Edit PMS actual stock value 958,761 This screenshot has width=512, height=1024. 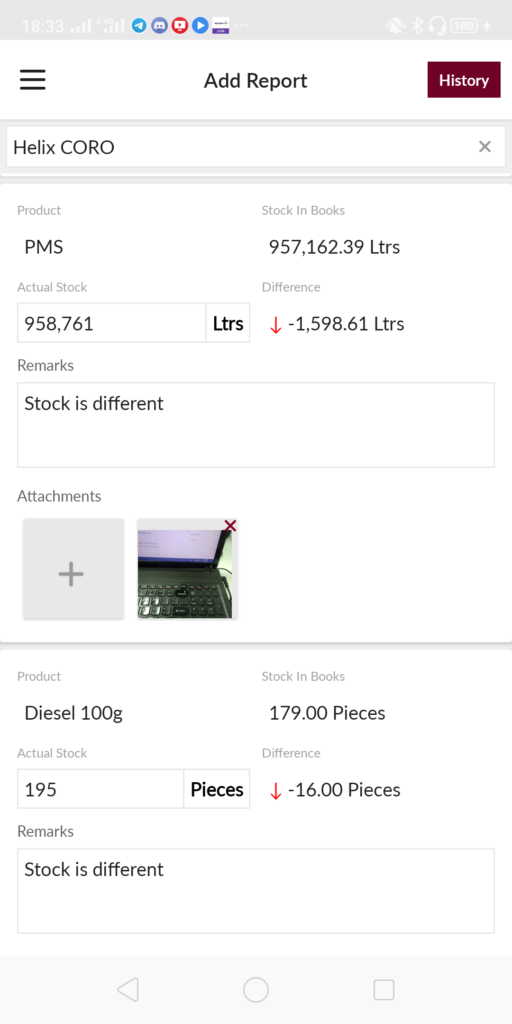click(112, 323)
